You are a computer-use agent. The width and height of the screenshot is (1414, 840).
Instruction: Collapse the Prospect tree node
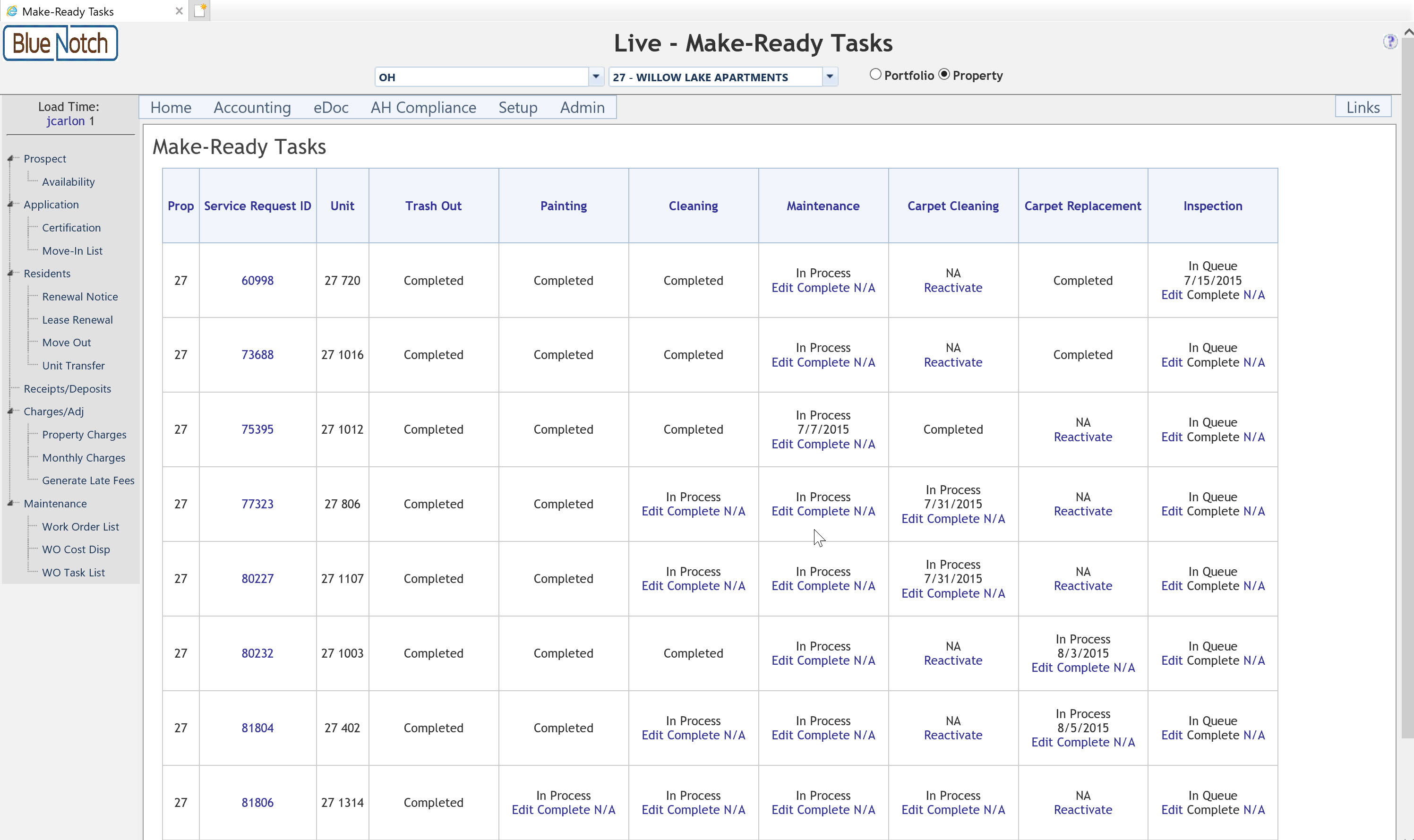point(11,159)
